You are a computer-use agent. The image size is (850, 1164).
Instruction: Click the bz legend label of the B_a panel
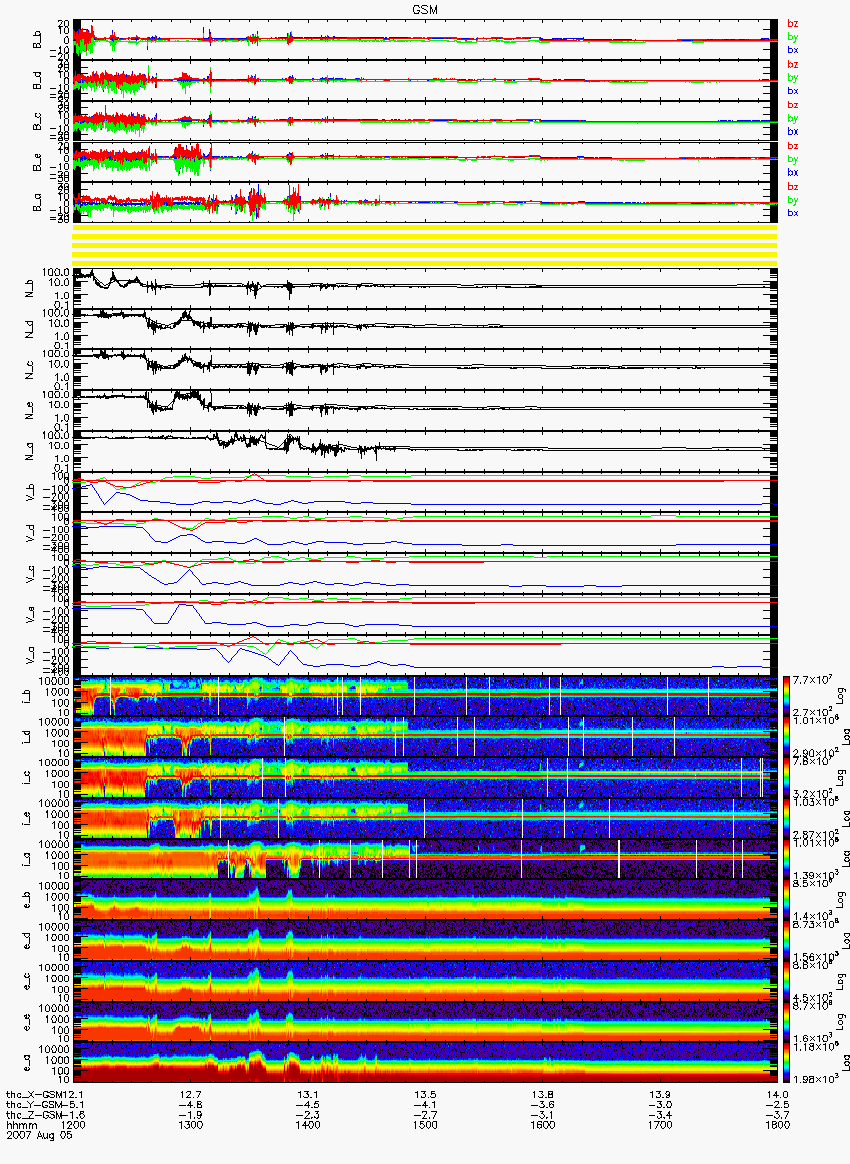793,186
